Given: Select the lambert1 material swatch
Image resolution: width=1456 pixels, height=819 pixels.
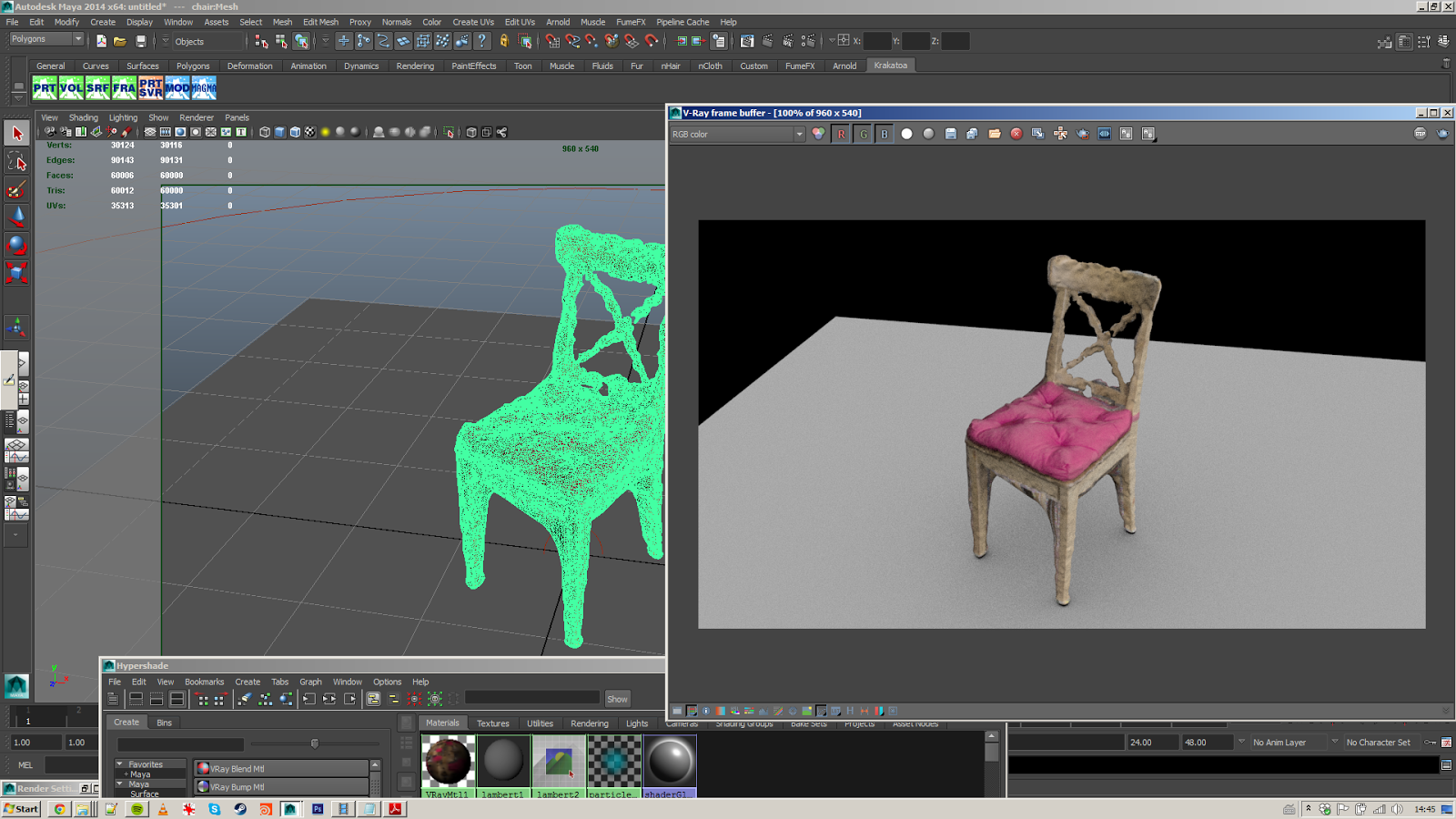Looking at the screenshot, I should coord(503,767).
